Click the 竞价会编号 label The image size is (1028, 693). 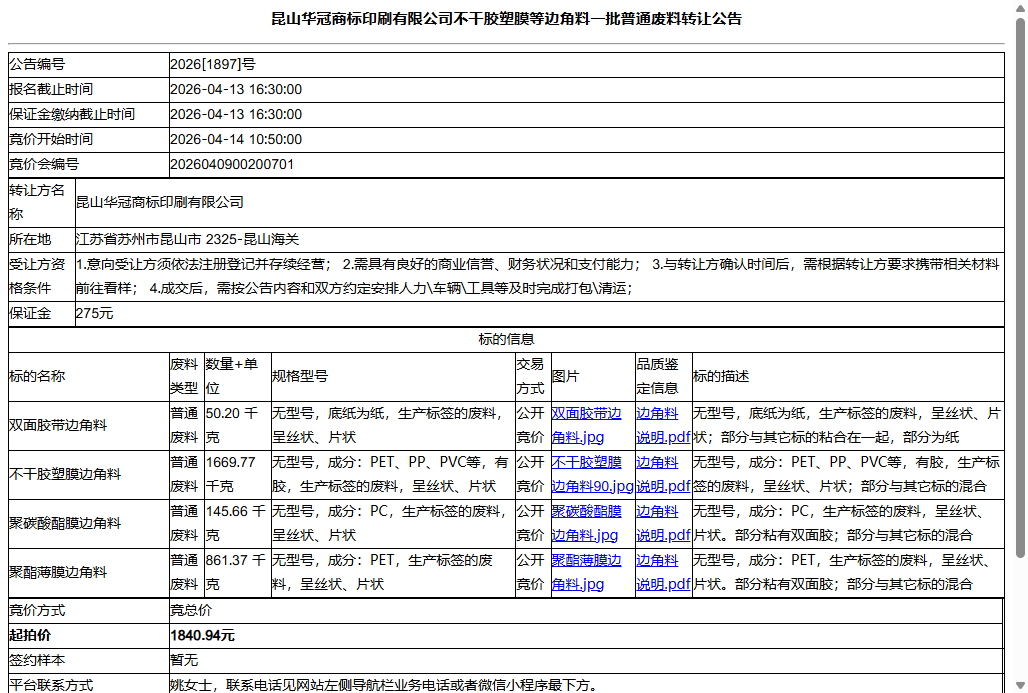tap(44, 164)
